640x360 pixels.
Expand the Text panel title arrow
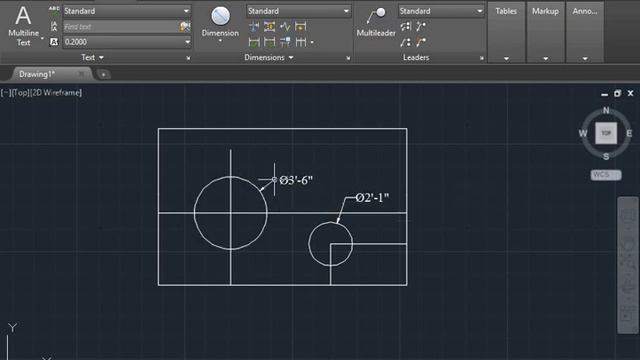click(101, 58)
